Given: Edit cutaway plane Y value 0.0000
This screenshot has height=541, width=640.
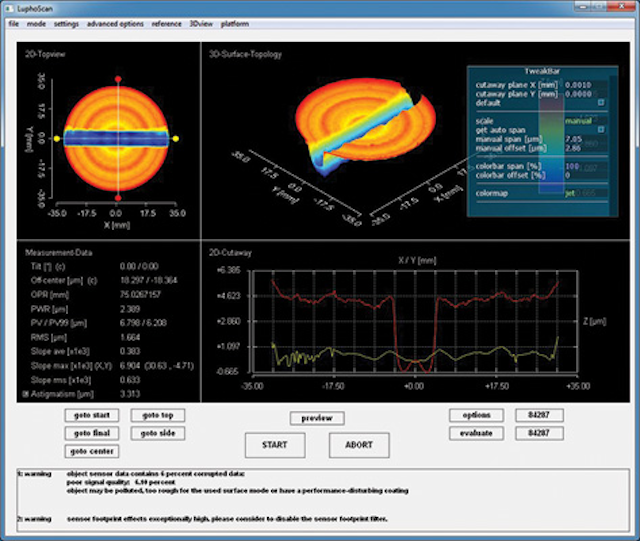Looking at the screenshot, I should tap(578, 94).
